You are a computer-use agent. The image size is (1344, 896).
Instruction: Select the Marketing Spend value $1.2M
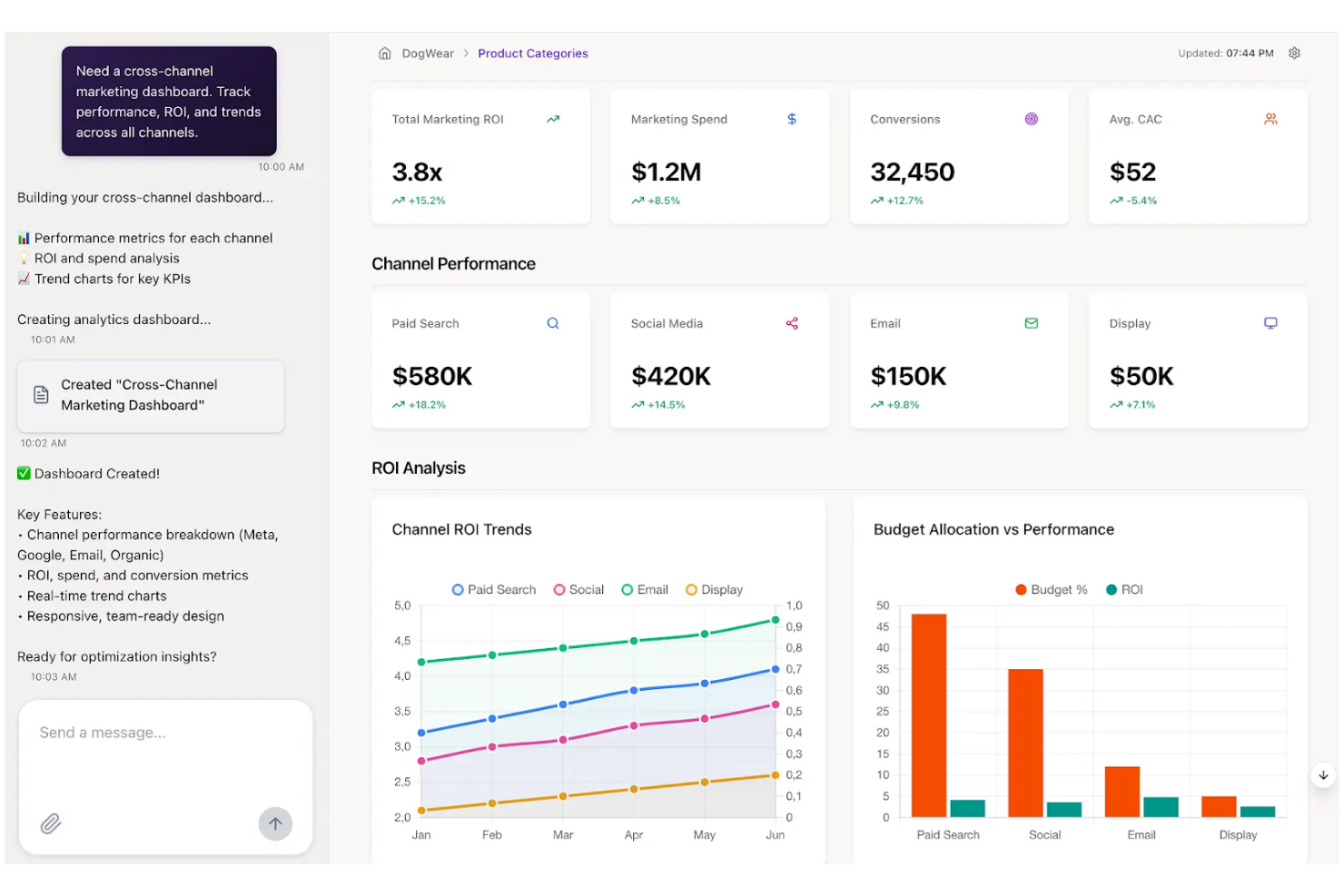666,172
